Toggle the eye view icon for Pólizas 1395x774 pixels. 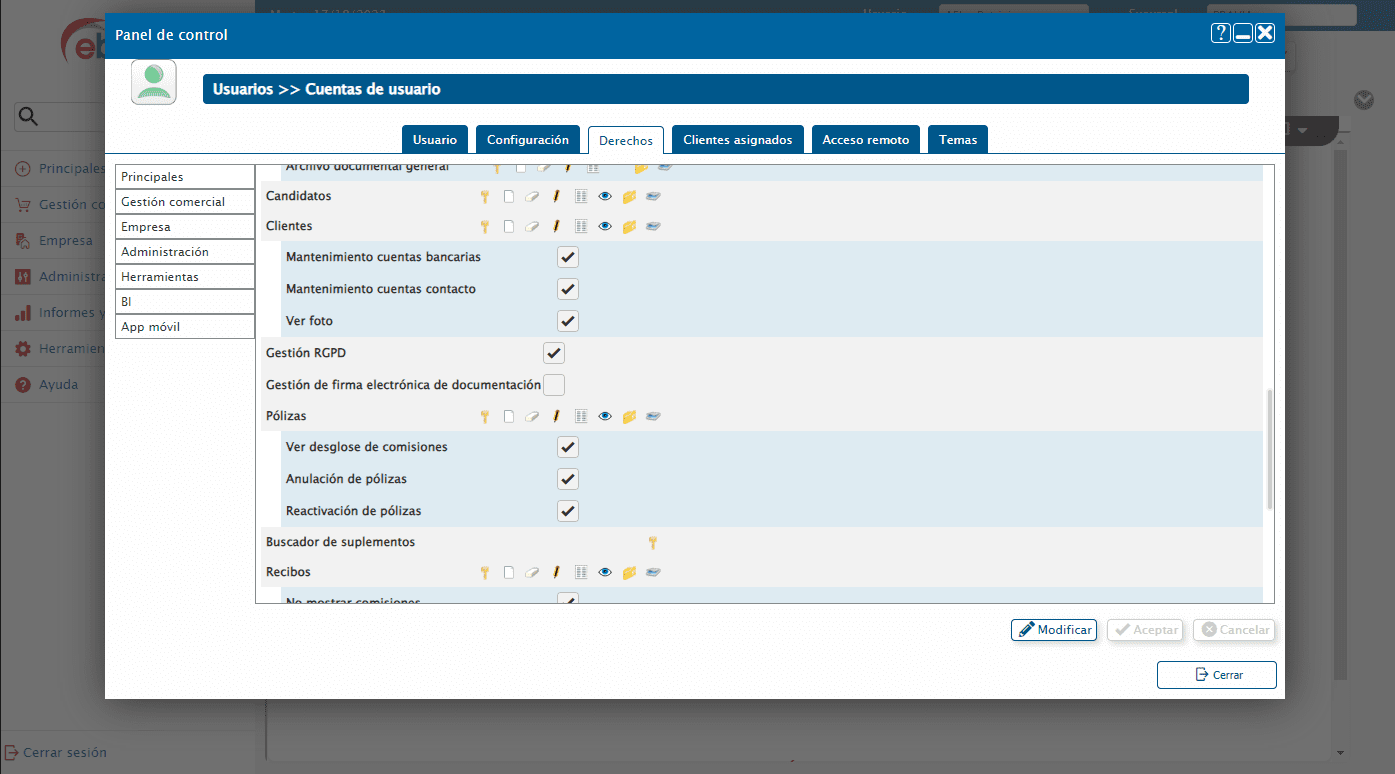[x=605, y=417]
